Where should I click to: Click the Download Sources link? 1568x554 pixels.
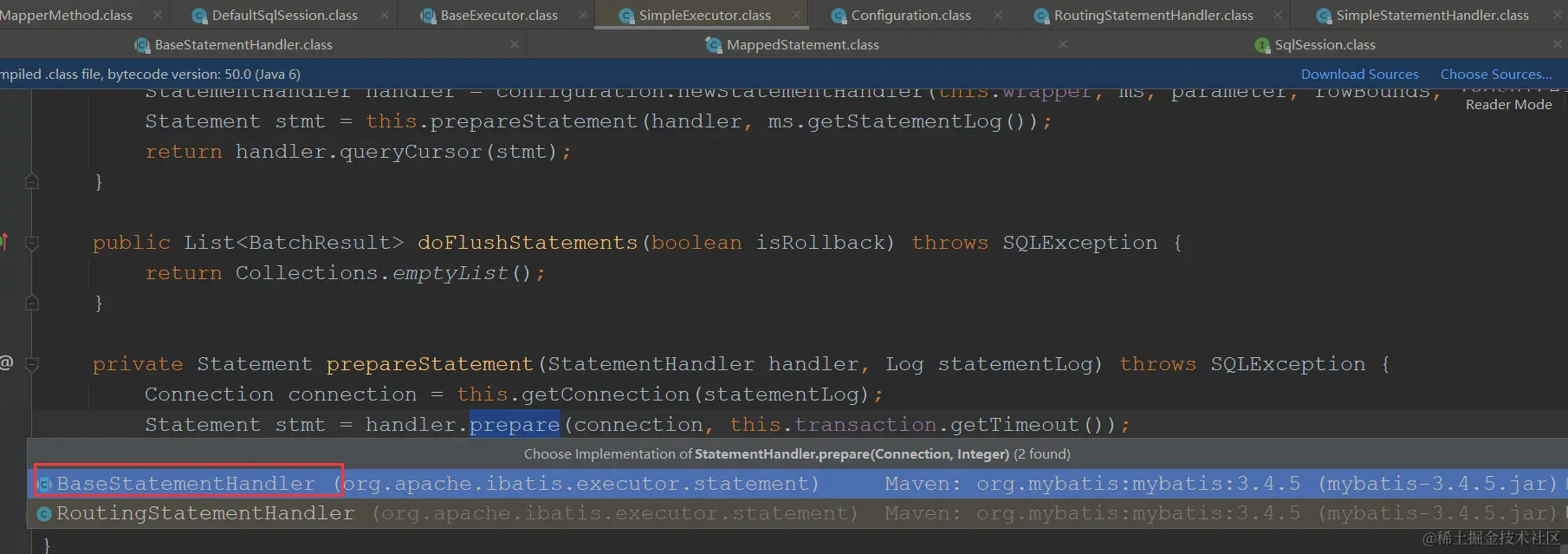click(x=1359, y=75)
